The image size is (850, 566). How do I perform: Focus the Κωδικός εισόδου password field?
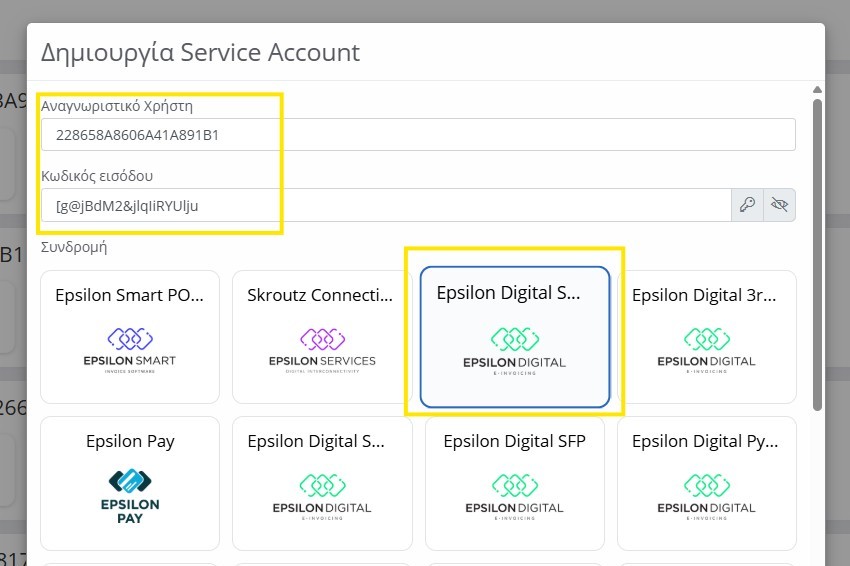386,206
